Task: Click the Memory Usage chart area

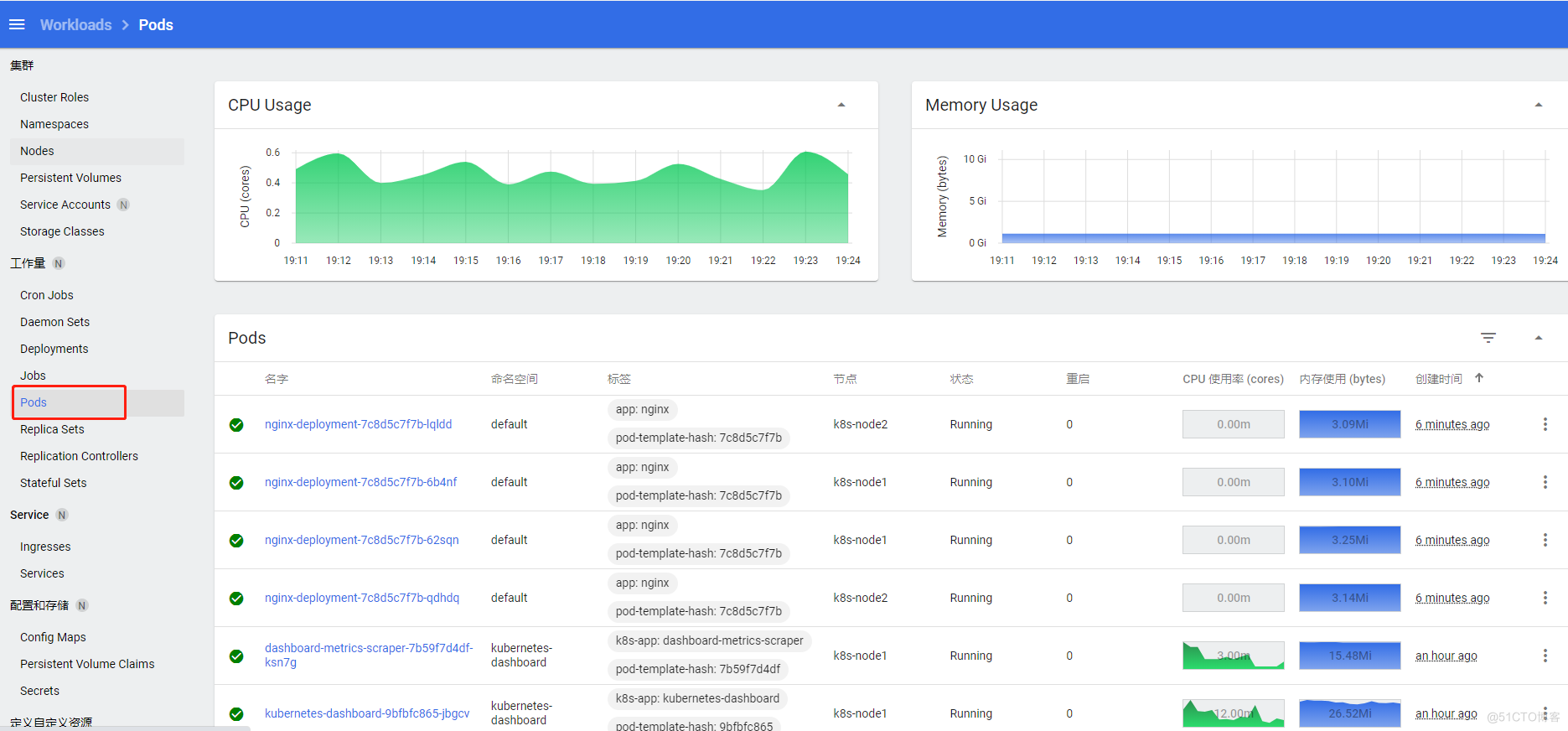Action: 1274,197
